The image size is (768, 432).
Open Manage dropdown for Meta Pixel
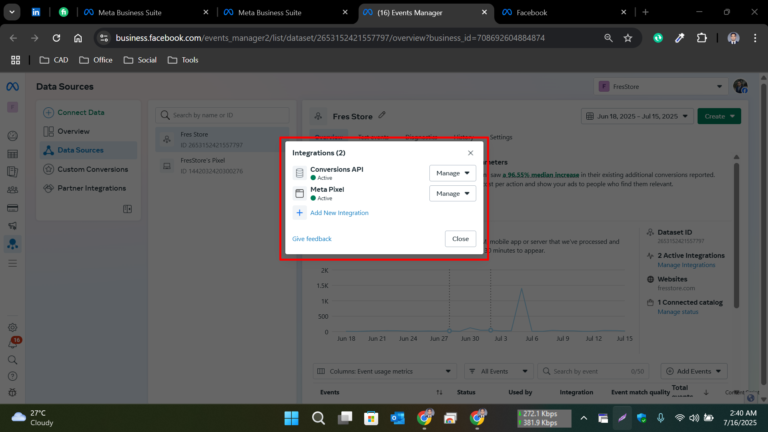(452, 193)
